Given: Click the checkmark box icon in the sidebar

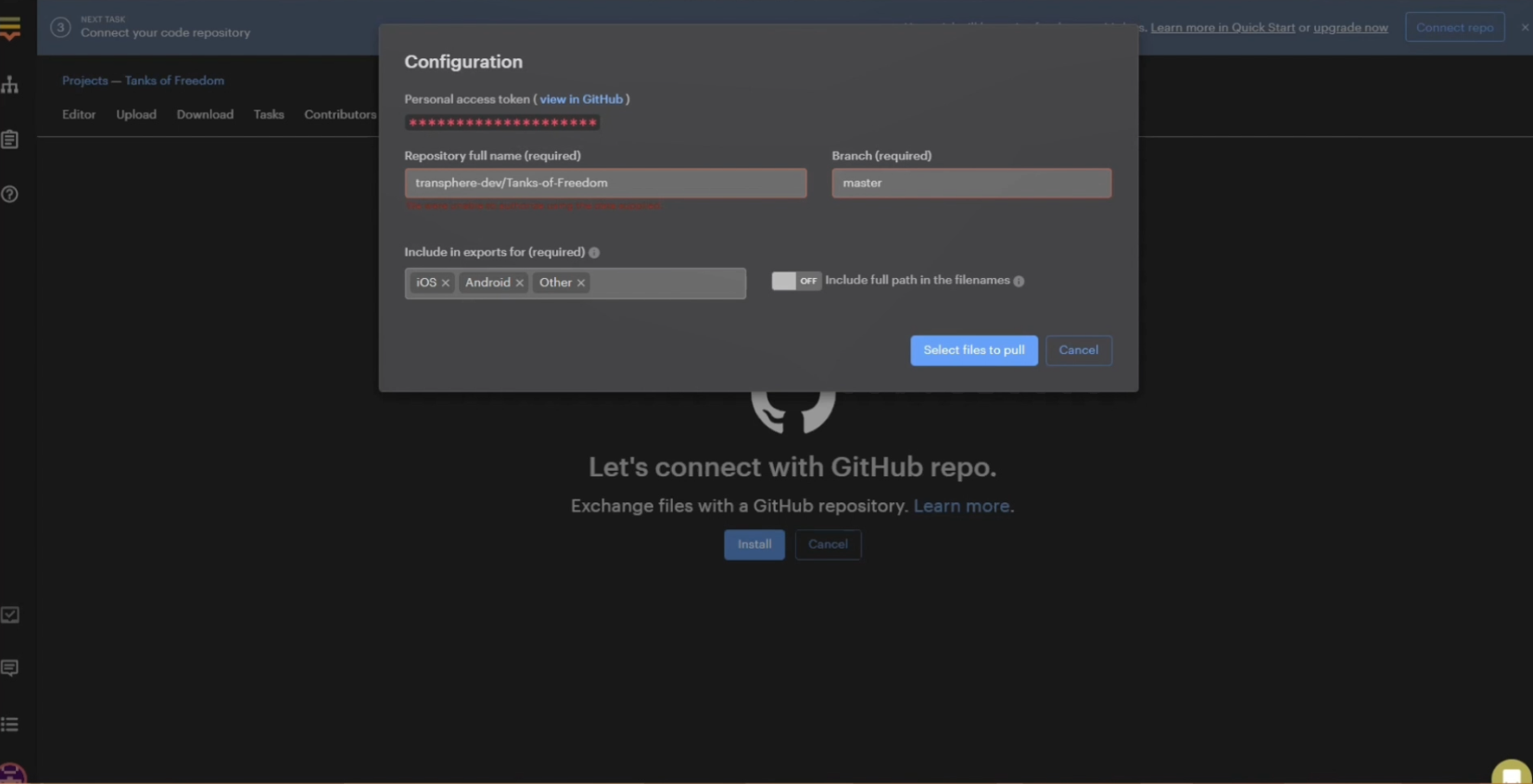Looking at the screenshot, I should coord(10,614).
